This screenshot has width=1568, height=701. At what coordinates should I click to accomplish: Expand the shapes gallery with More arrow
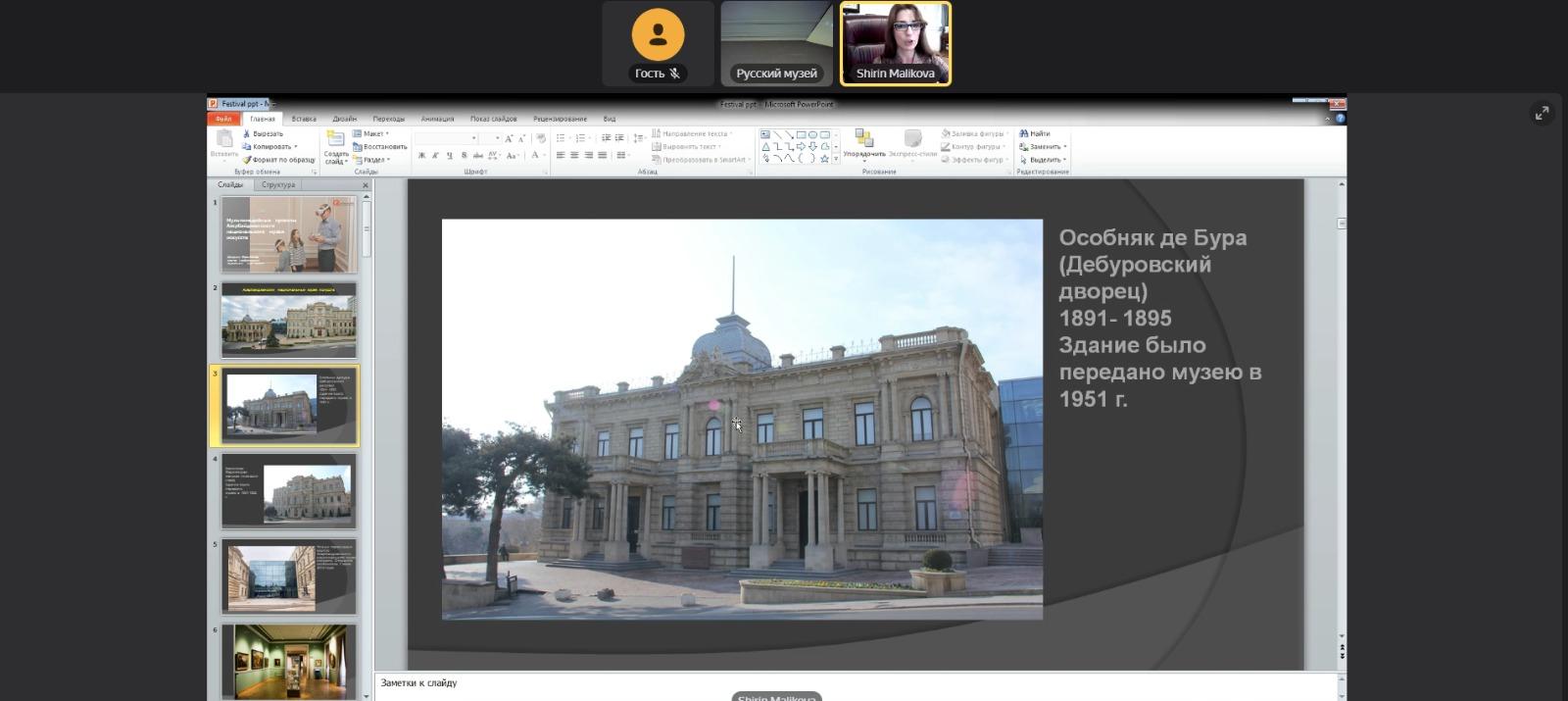click(x=836, y=159)
